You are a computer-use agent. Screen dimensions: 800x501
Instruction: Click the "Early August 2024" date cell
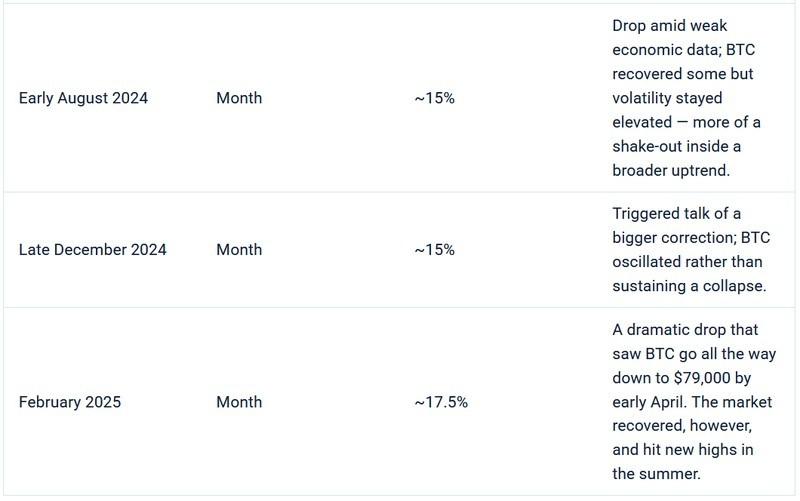pos(83,98)
